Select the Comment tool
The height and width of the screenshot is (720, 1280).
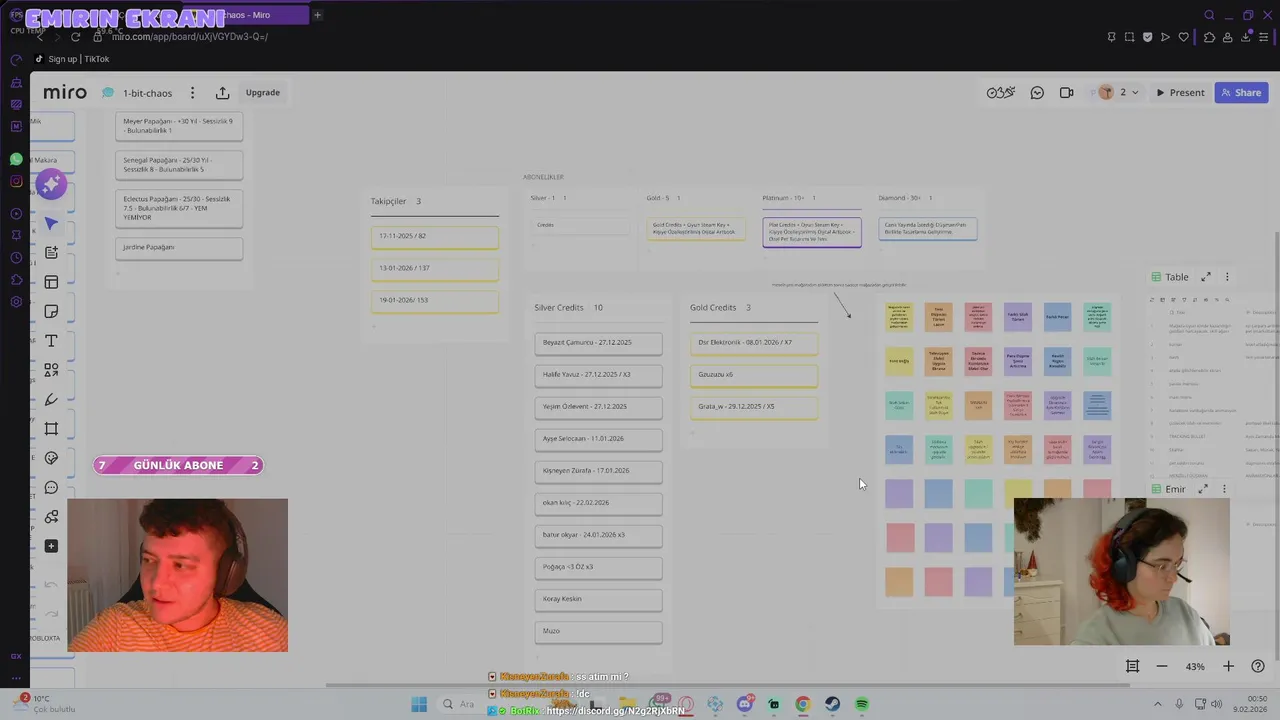[51, 488]
